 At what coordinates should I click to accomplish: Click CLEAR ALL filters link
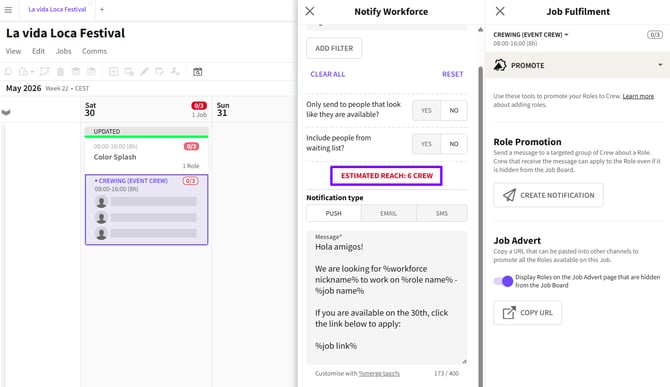coord(328,74)
